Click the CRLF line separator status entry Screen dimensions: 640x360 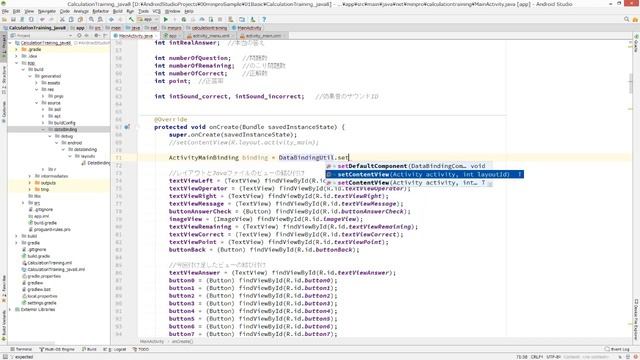tap(536, 357)
